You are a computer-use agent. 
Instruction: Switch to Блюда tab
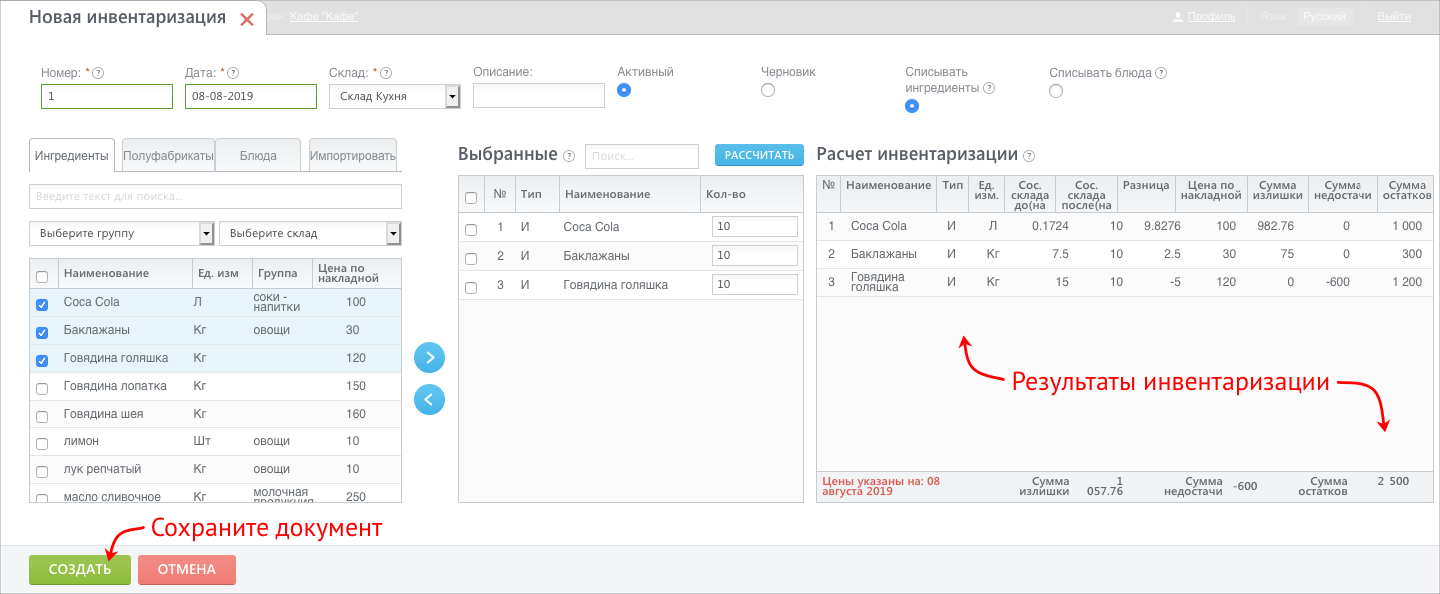pos(259,156)
